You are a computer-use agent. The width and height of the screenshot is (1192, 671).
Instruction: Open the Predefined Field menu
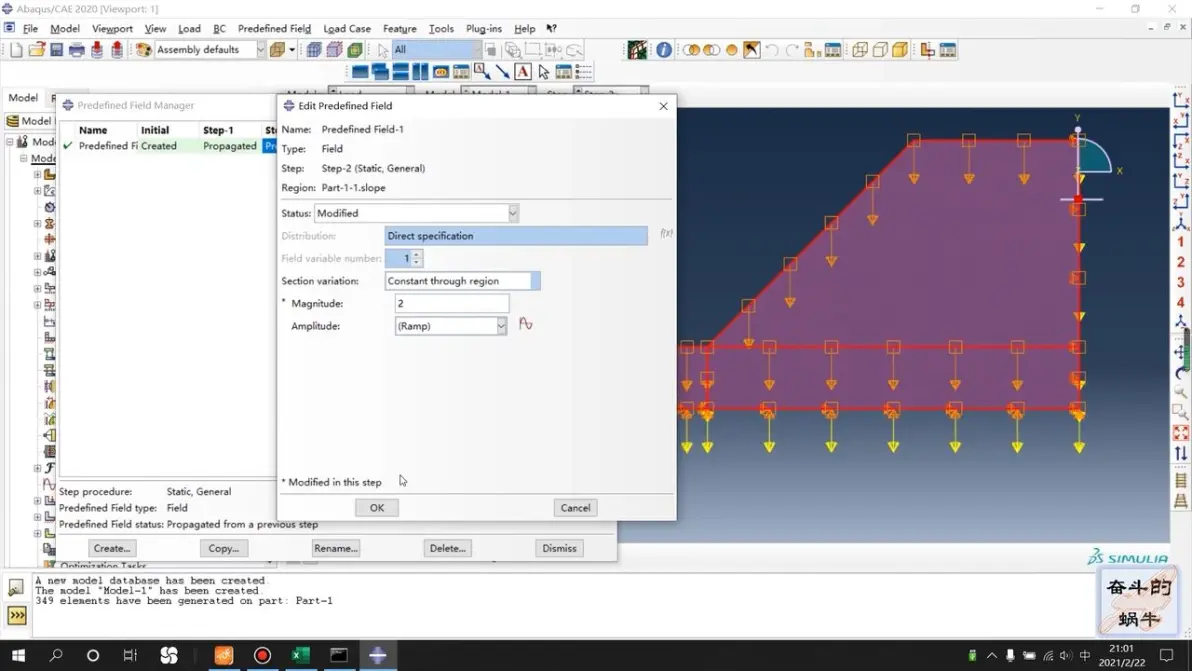pos(274,29)
